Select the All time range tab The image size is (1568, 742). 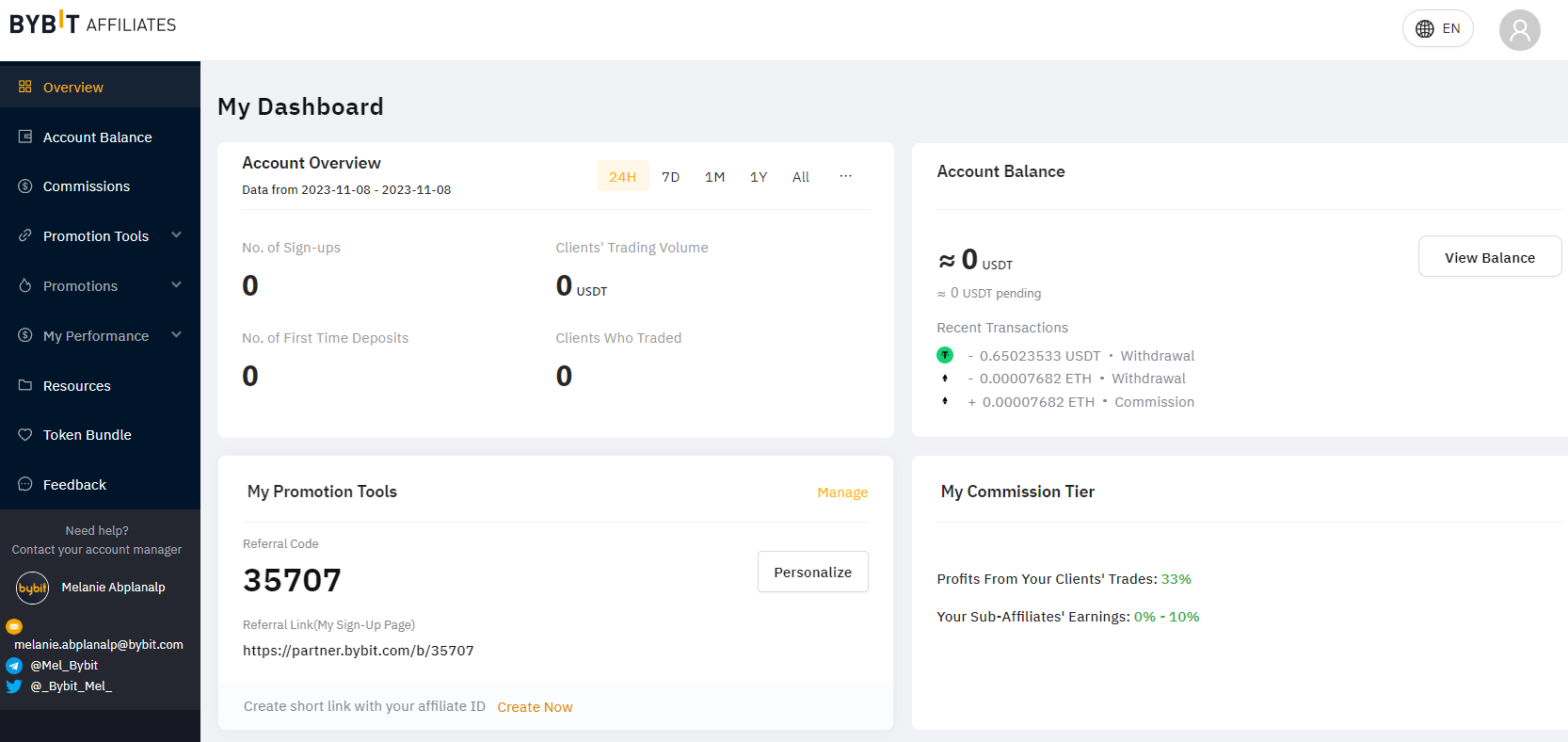801,177
